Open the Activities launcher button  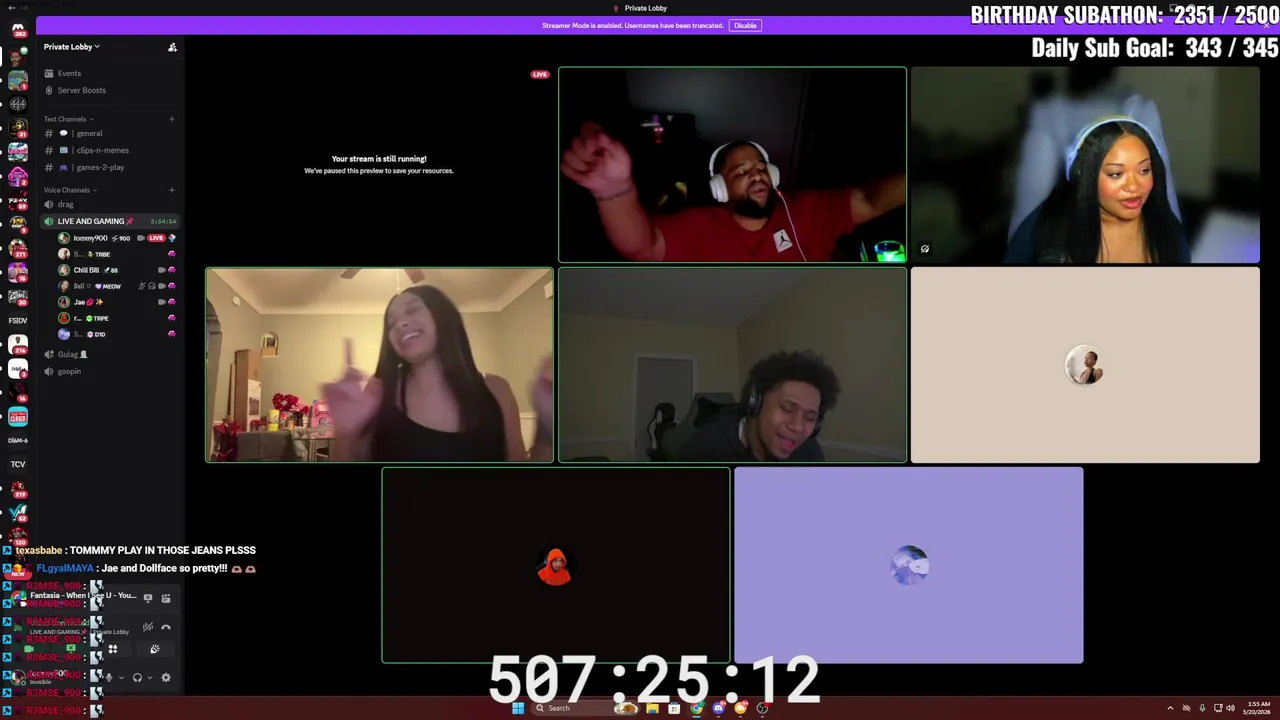(113, 649)
